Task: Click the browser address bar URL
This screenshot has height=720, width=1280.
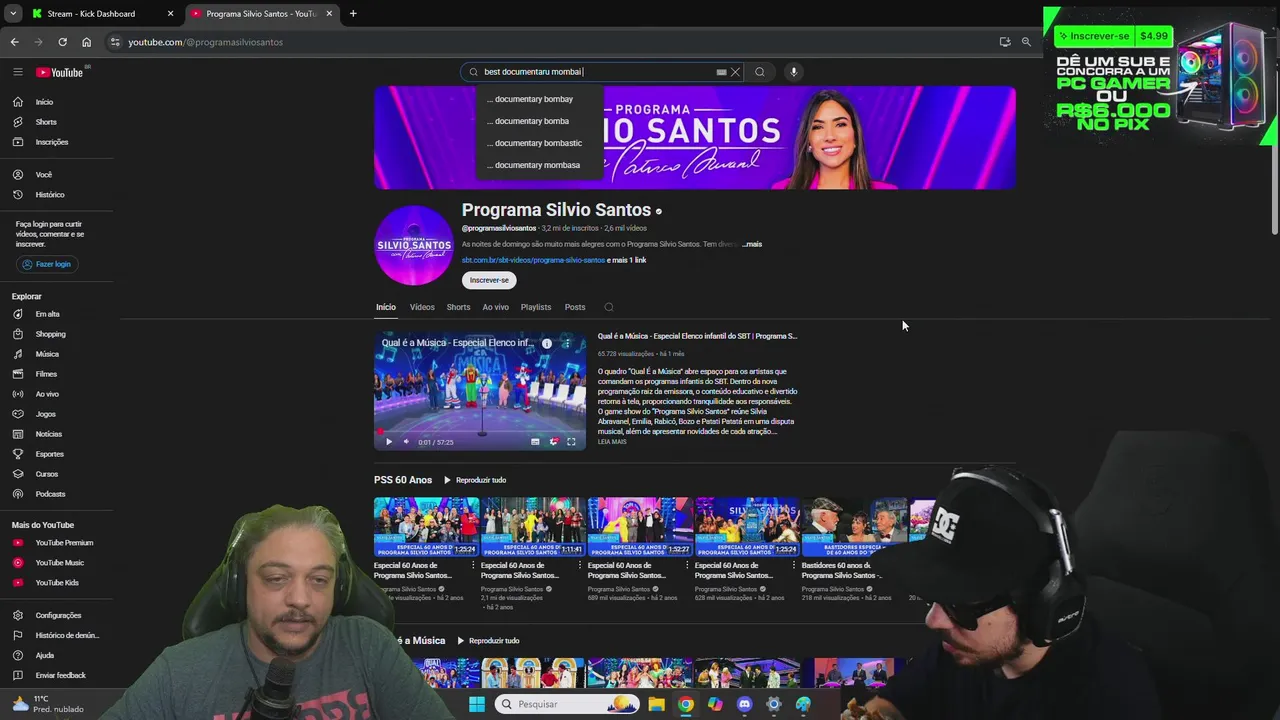Action: (x=205, y=42)
